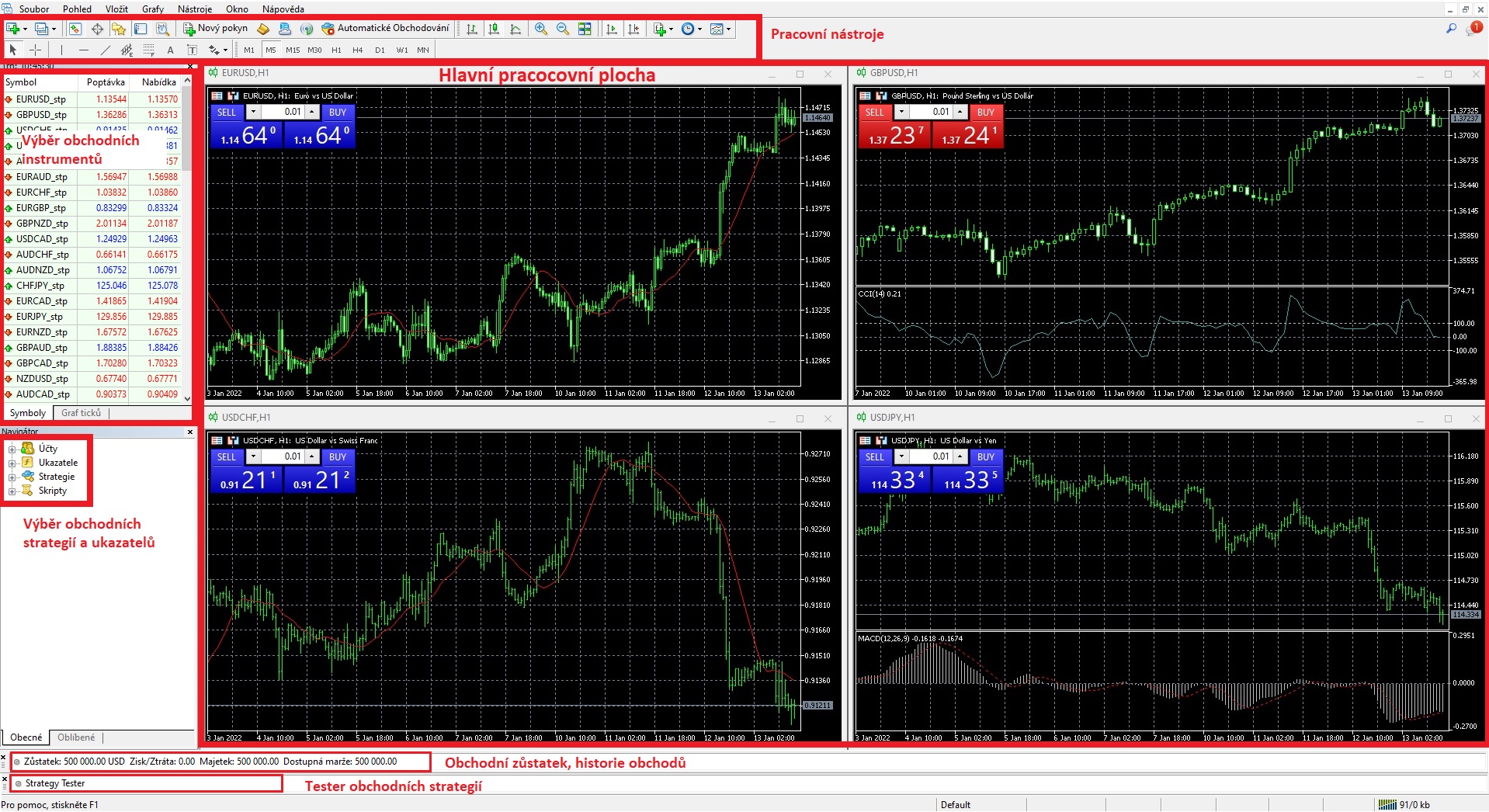Select the text label tool (A)
This screenshot has width=1489, height=812.
pyautogui.click(x=171, y=50)
